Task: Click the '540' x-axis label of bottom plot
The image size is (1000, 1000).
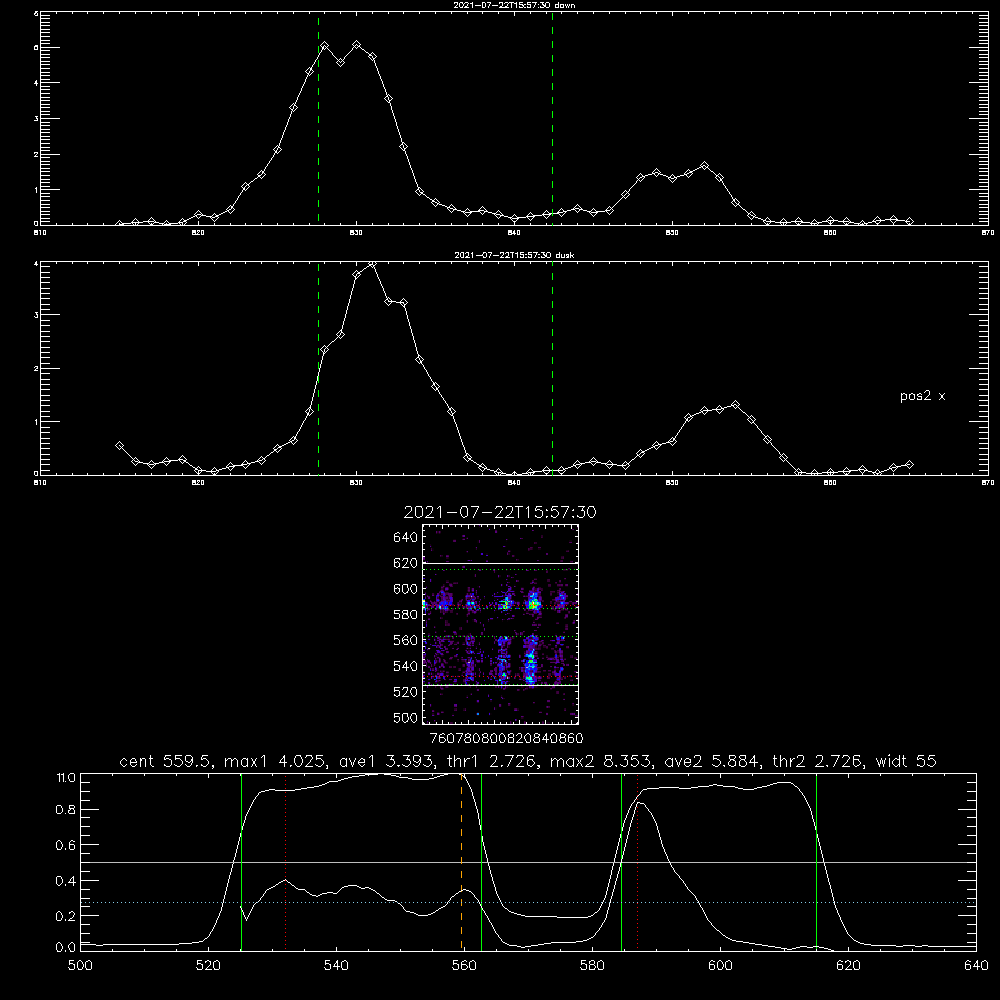Action: 336,966
